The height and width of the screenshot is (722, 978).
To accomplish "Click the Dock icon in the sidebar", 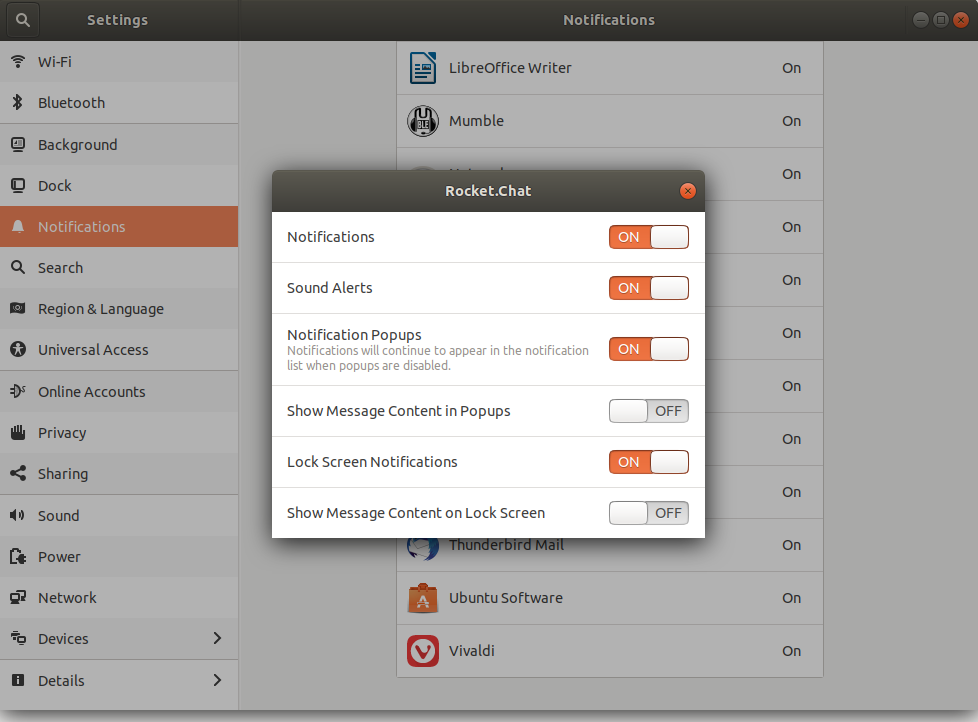I will click(x=18, y=186).
